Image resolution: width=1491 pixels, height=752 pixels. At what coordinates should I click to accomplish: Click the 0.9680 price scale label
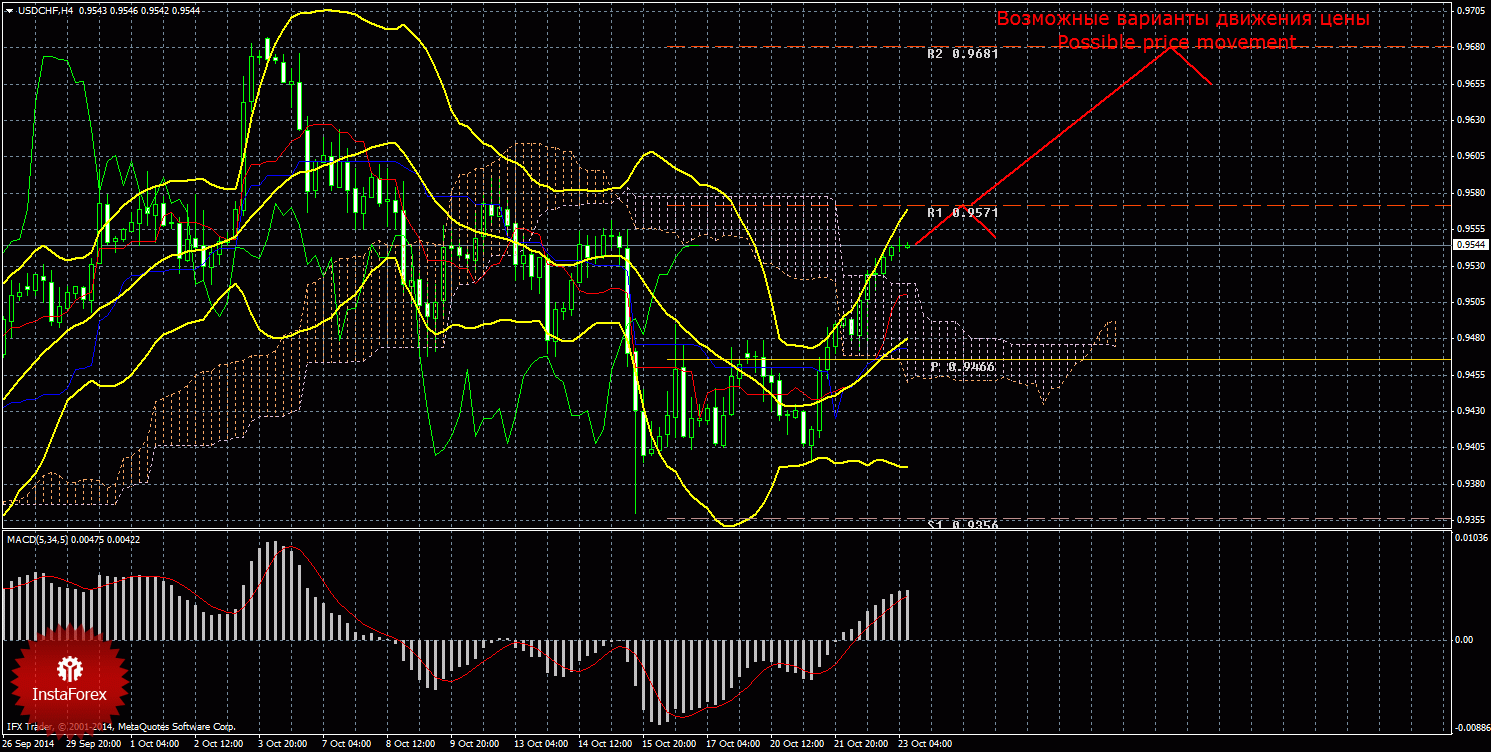pos(1471,47)
